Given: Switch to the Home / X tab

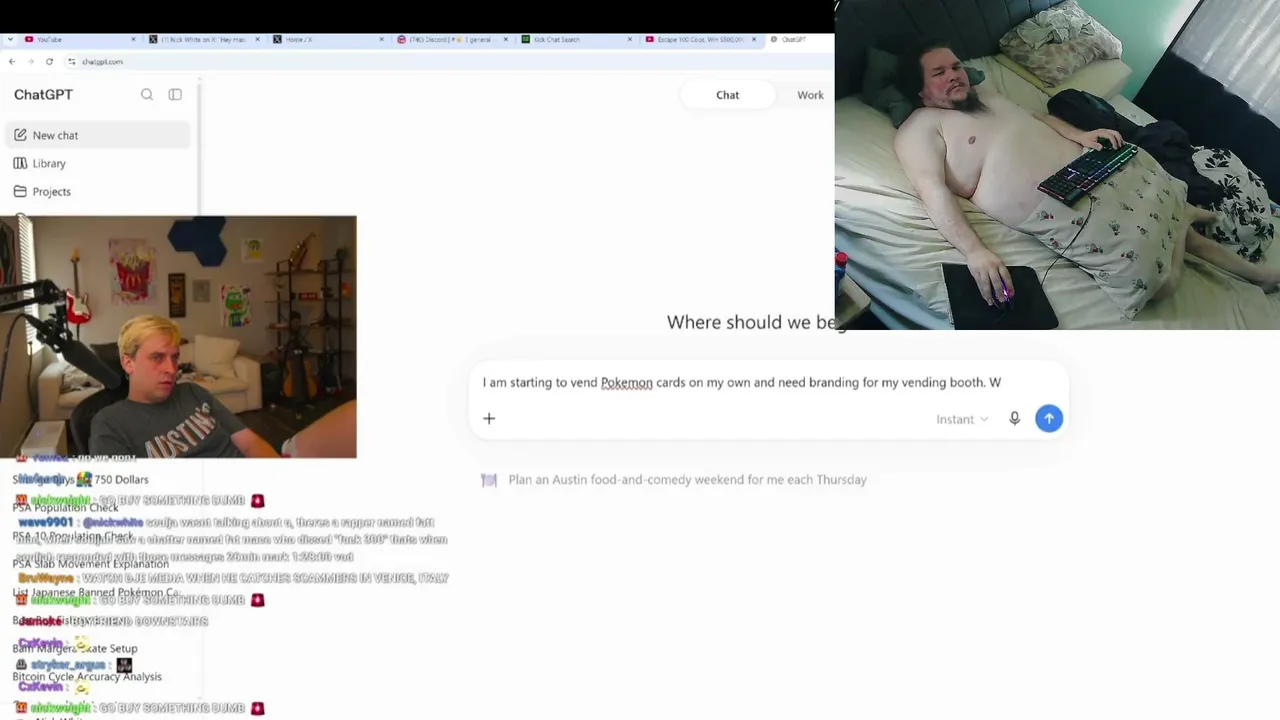Looking at the screenshot, I should tap(328, 39).
